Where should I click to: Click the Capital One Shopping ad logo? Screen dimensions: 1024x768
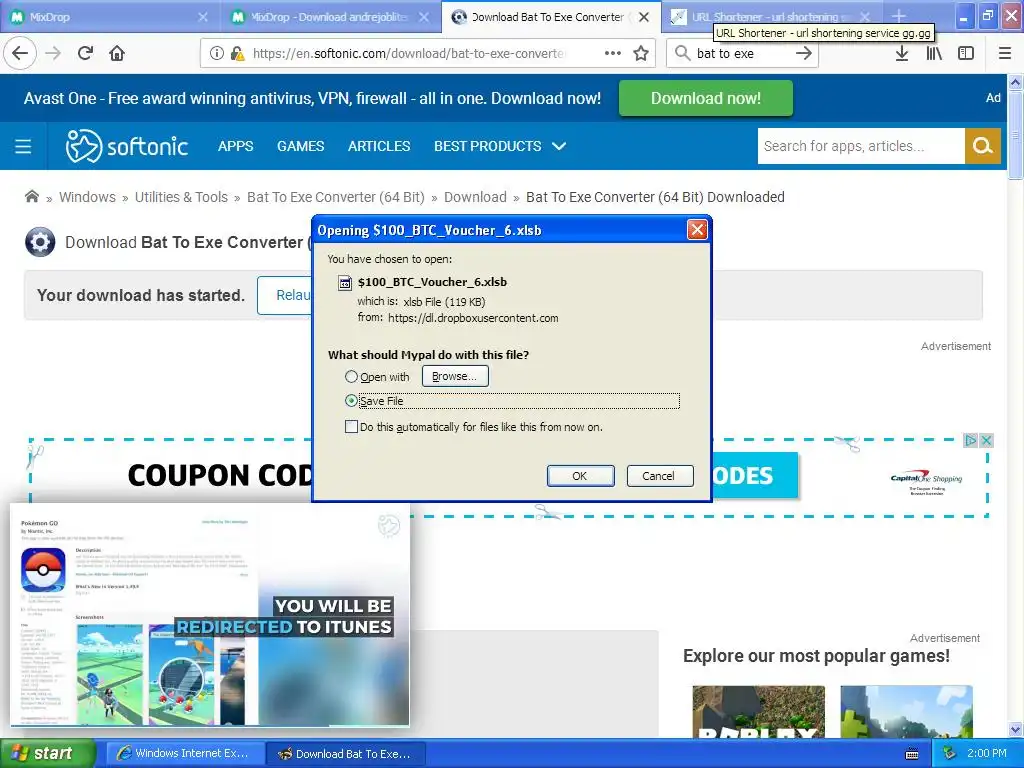(927, 482)
